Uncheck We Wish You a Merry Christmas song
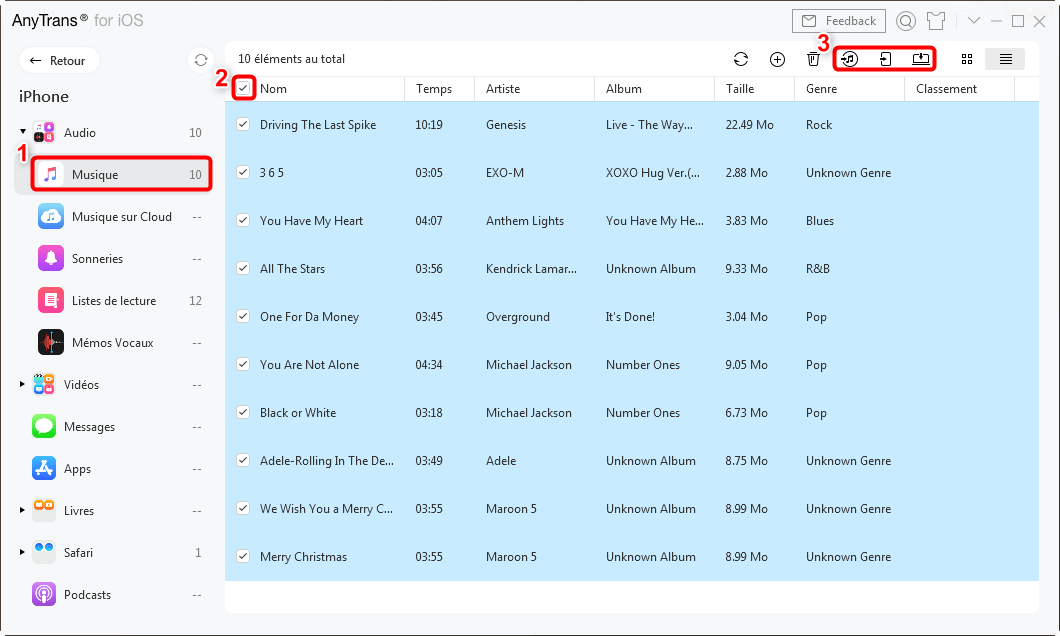 [243, 508]
